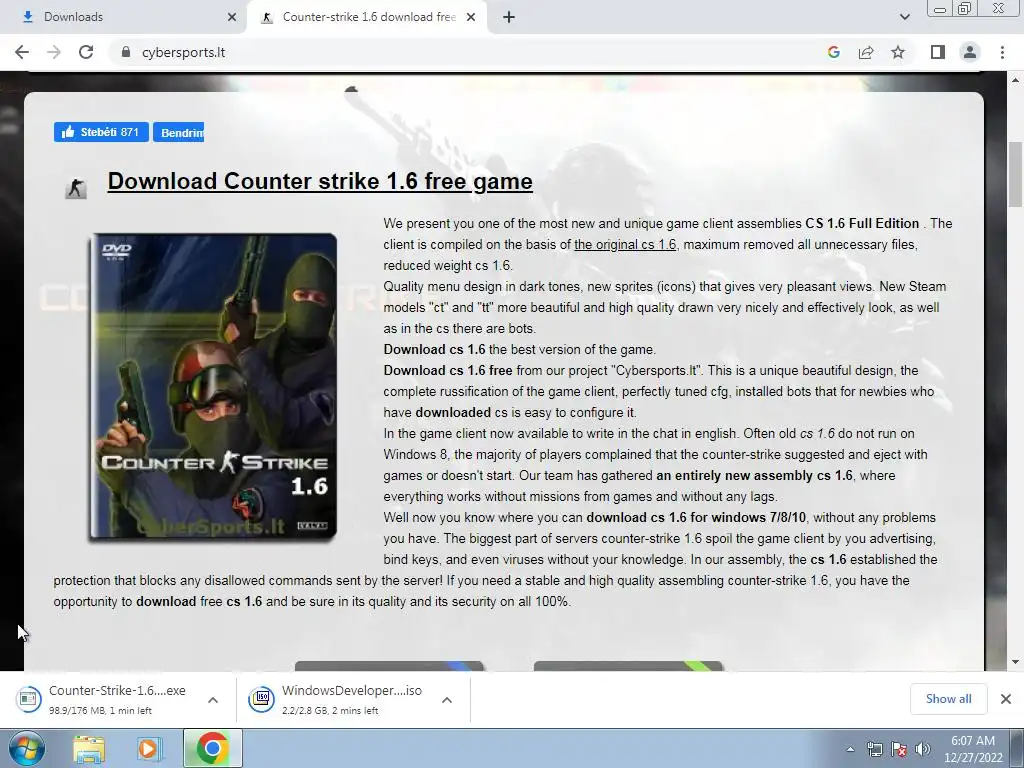Click 'download cs 1.6 for windows 7/8/10' text
This screenshot has width=1024, height=768.
click(696, 517)
